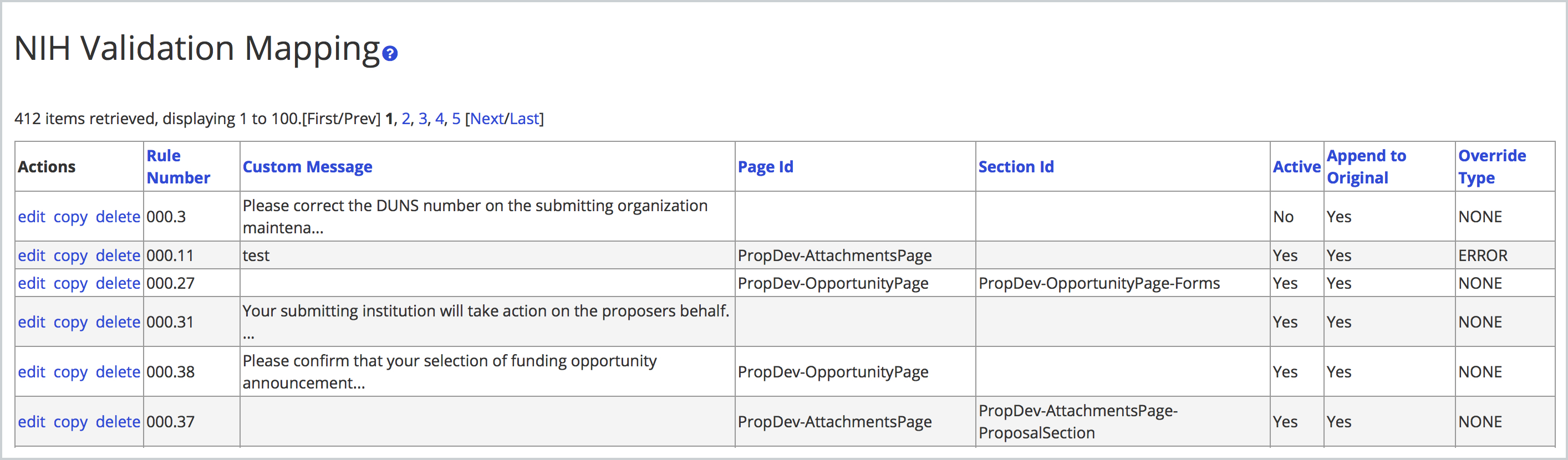The width and height of the screenshot is (1568, 460).
Task: Go to page 3 of results
Action: click(422, 119)
